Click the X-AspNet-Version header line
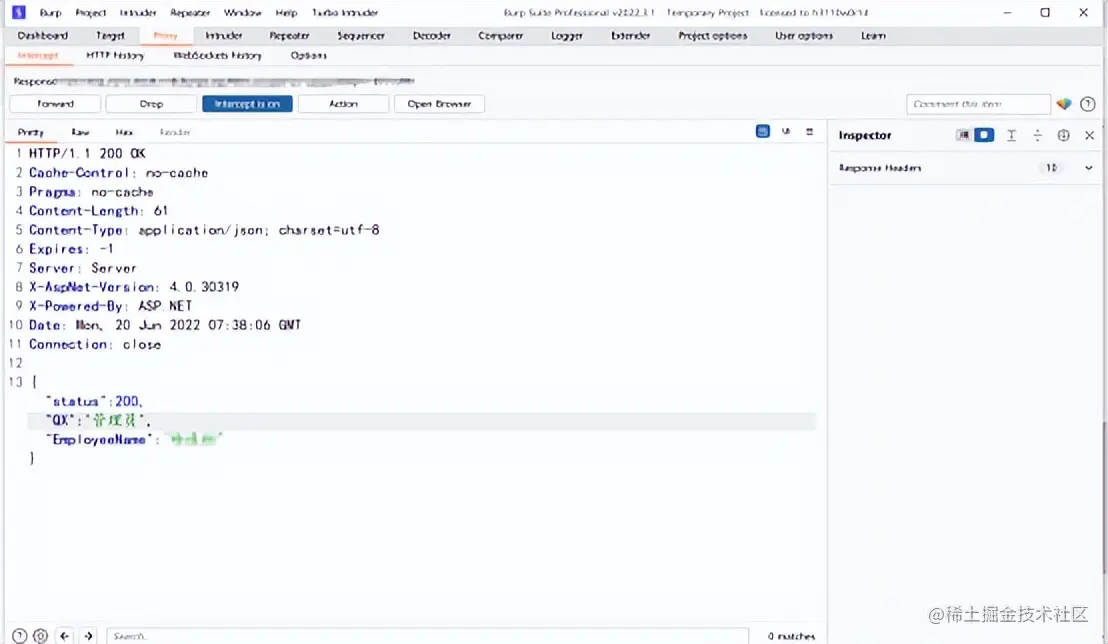 click(134, 287)
